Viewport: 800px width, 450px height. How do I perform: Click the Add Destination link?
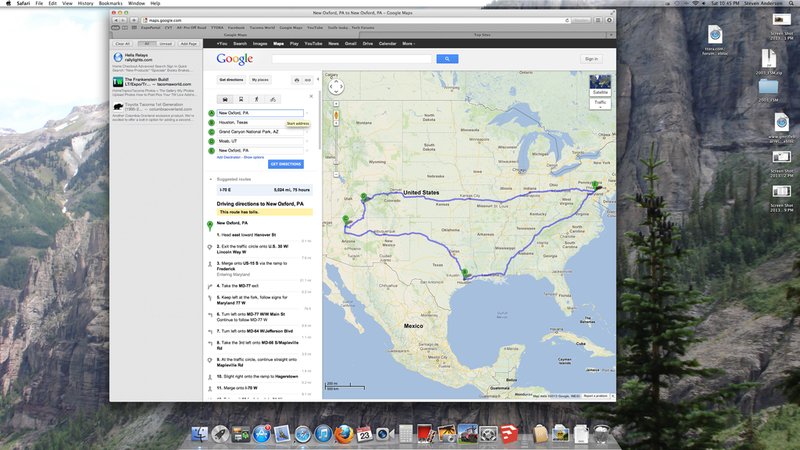229,157
